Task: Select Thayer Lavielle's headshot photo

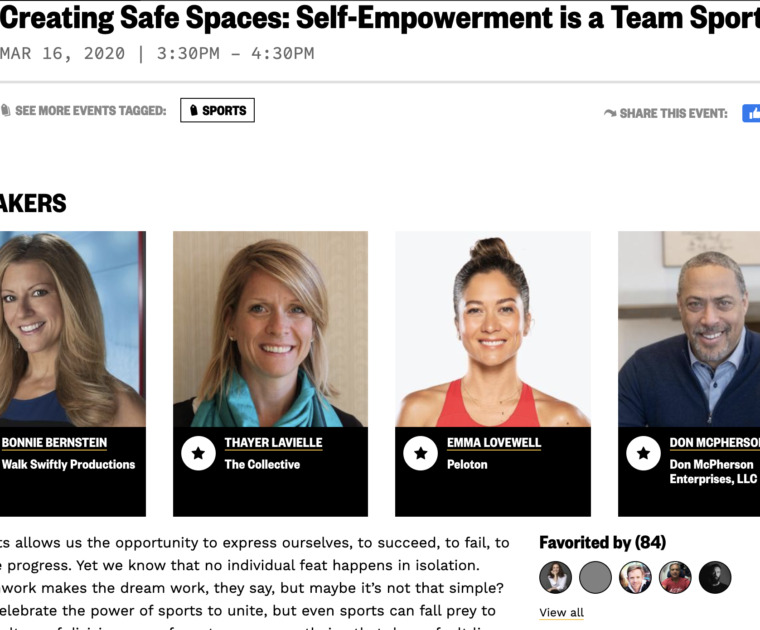Action: [270, 329]
